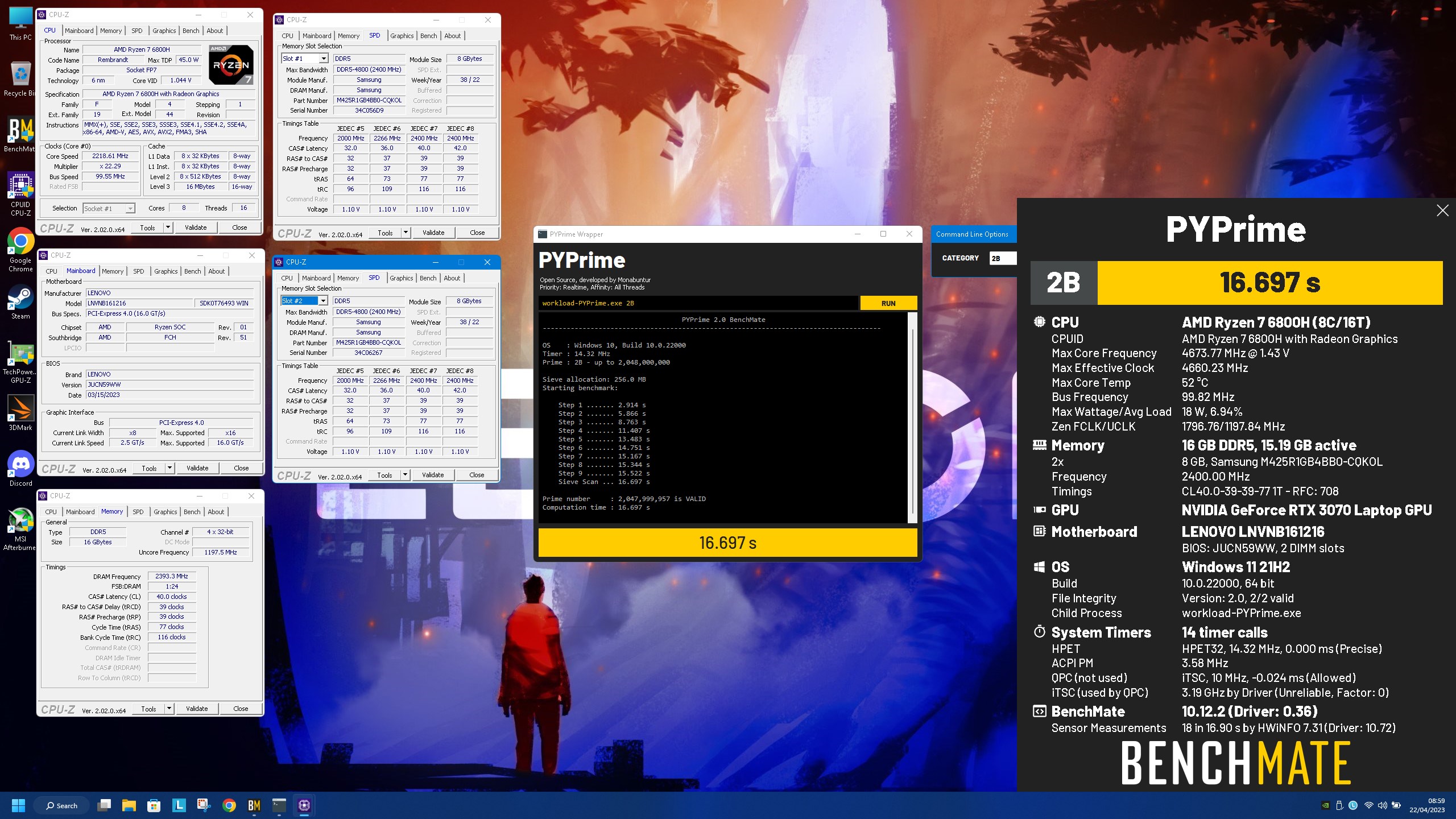
Task: Open MSI Afterburner desktop shortcut
Action: pos(20,529)
